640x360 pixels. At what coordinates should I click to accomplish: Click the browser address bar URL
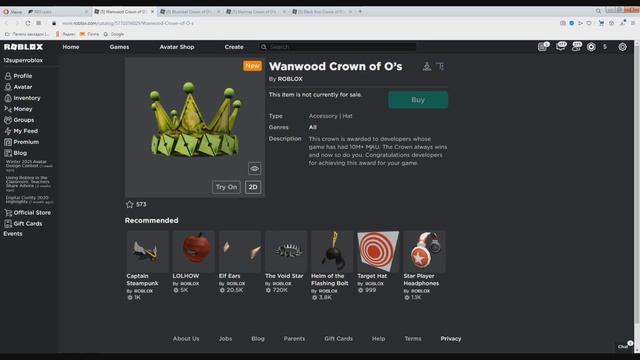128,23
